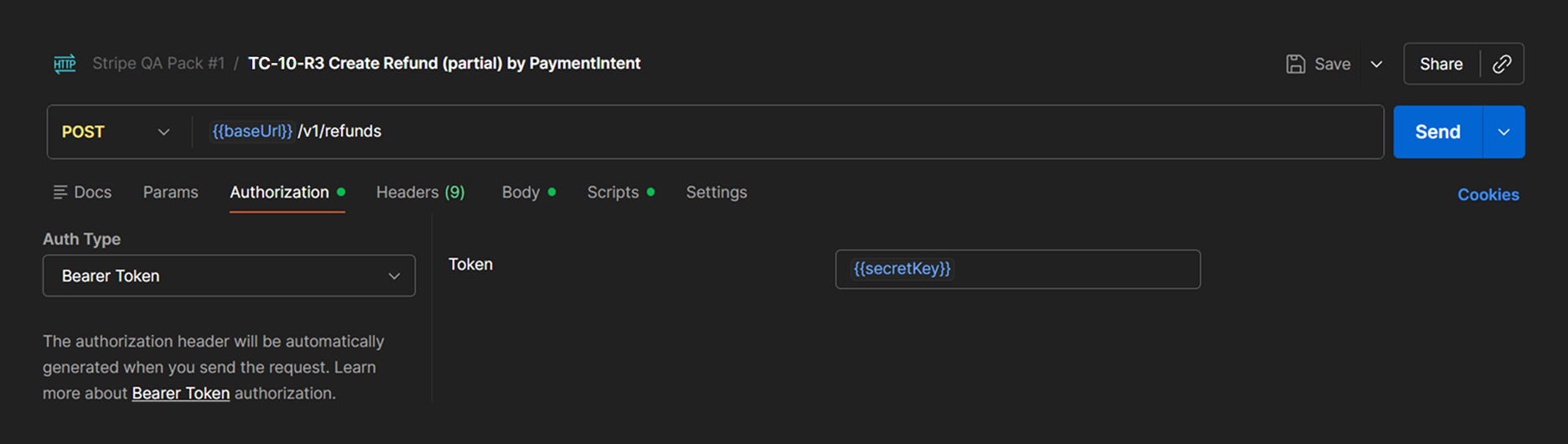Follow the Bearer Token documentation link
This screenshot has height=444, width=1568.
[180, 393]
